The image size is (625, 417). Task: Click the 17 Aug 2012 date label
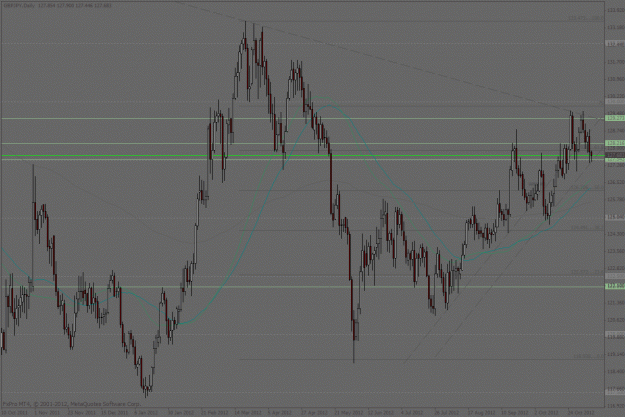(482, 413)
